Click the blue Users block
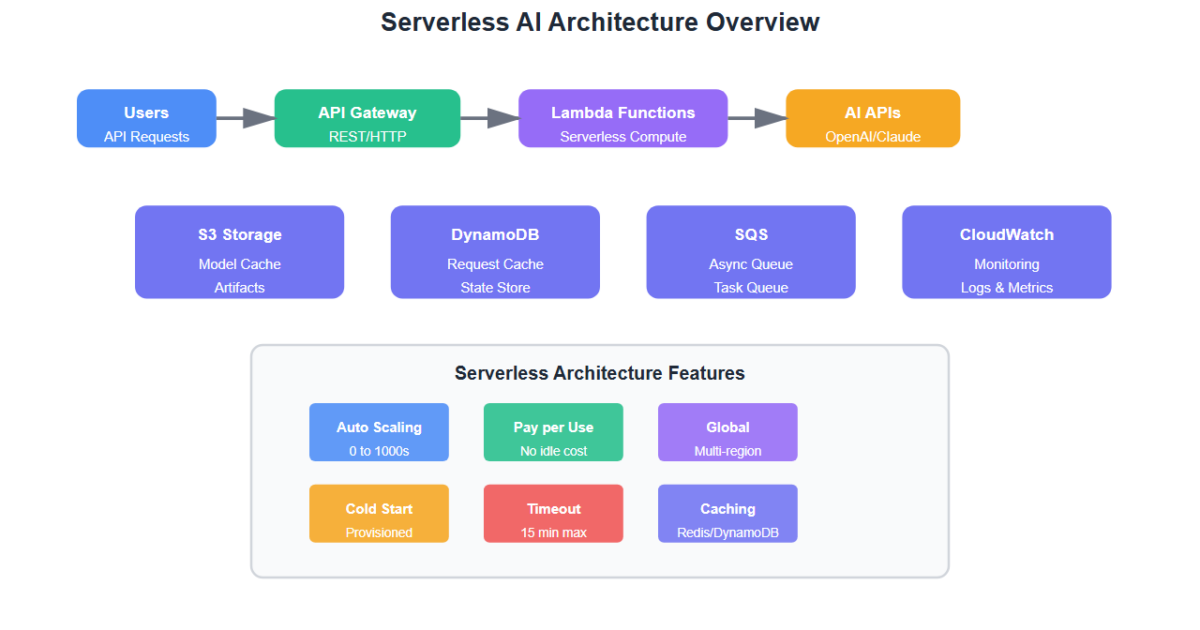Screen dimensions: 1200x630 (146, 119)
